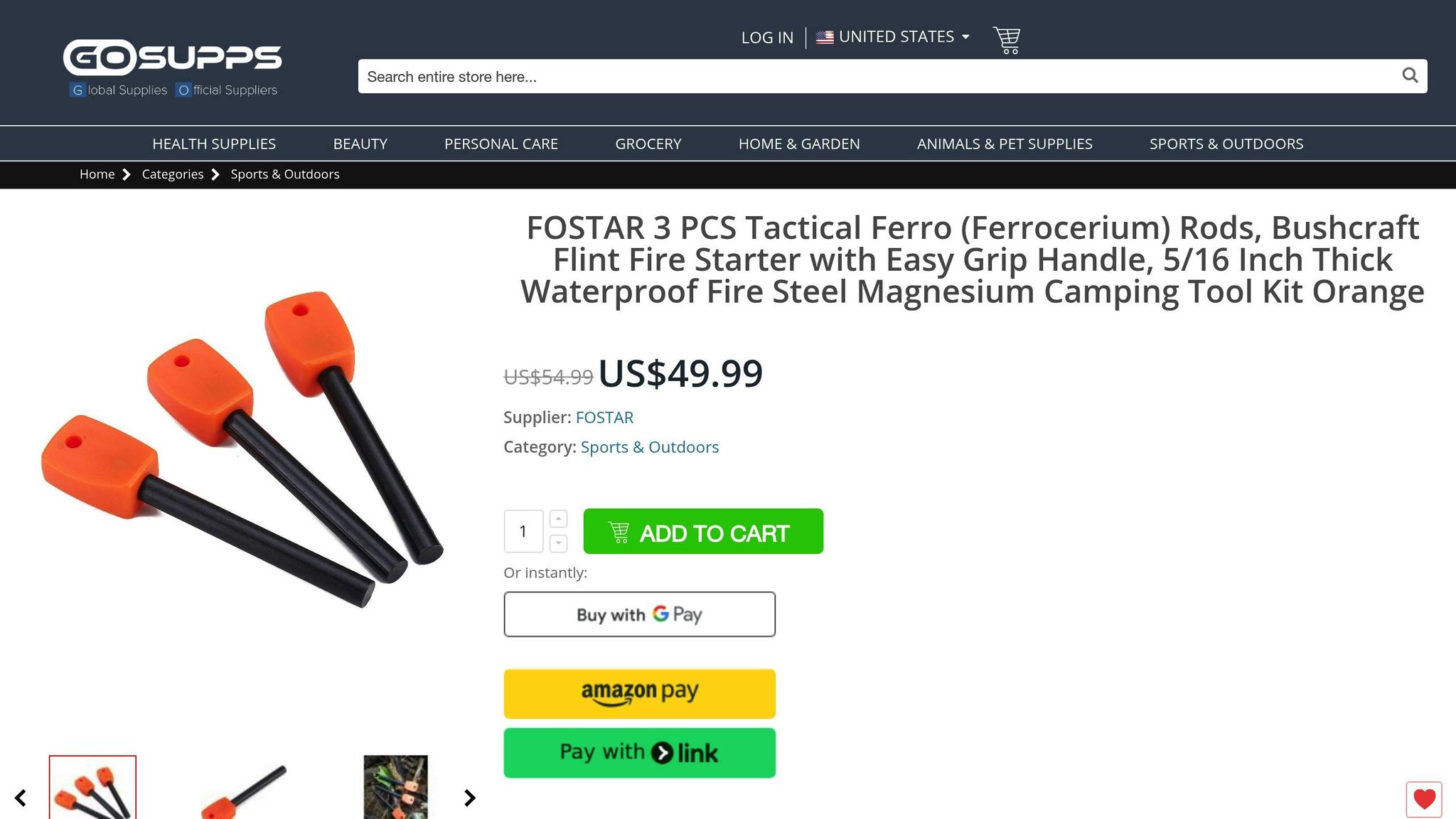
Task: Click the search magnifier icon
Action: pos(1410,75)
